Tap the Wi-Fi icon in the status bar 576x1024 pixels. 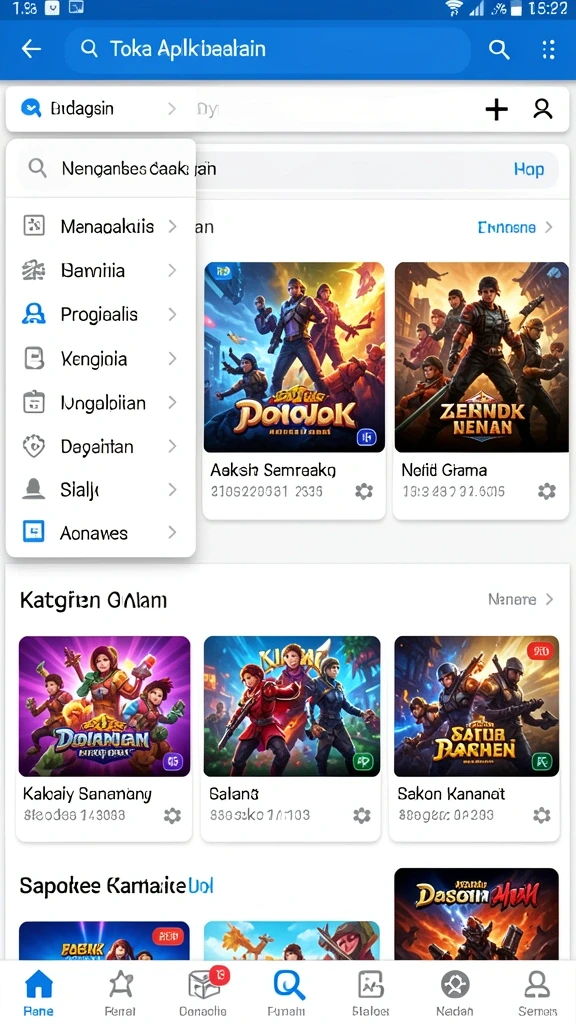point(454,8)
